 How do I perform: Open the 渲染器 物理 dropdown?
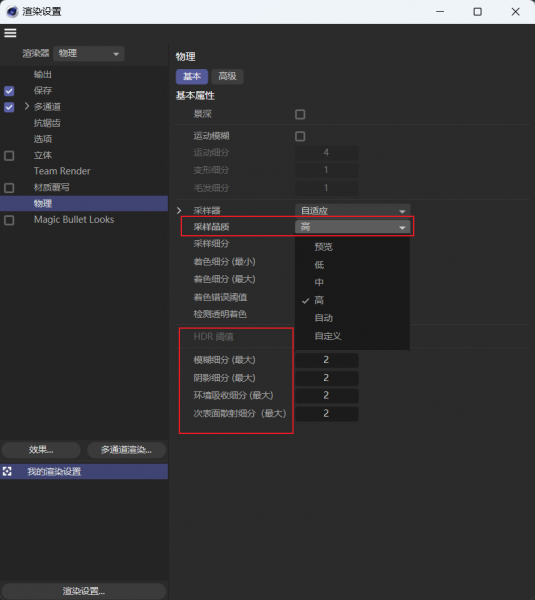pos(89,54)
